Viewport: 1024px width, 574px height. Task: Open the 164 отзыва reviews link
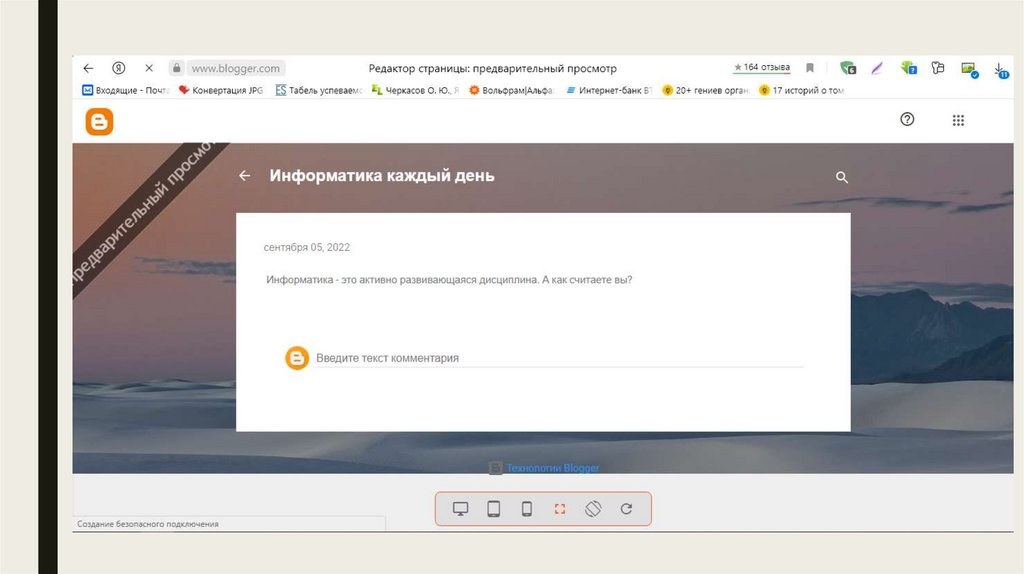click(761, 67)
